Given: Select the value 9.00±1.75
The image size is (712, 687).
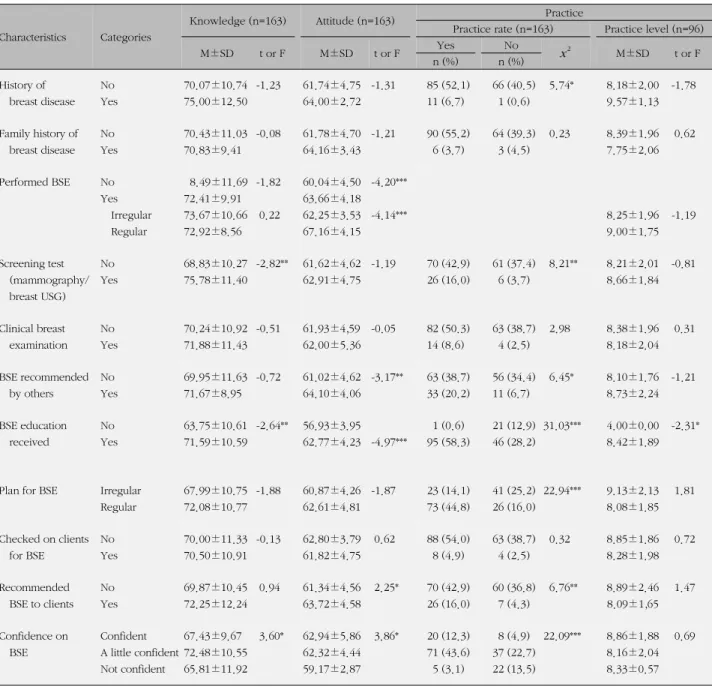Looking at the screenshot, I should point(633,232).
